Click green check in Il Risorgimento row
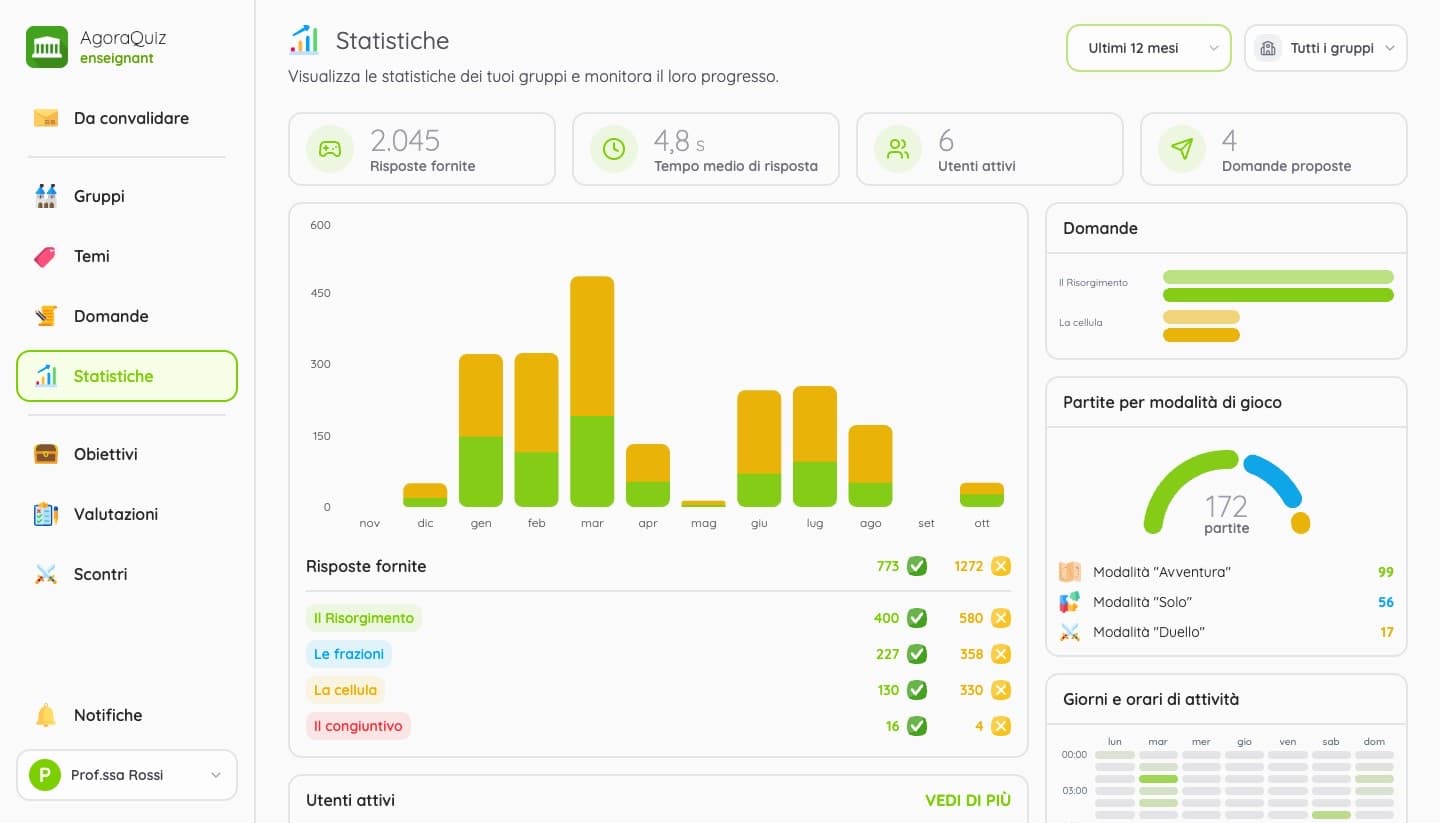 [917, 618]
